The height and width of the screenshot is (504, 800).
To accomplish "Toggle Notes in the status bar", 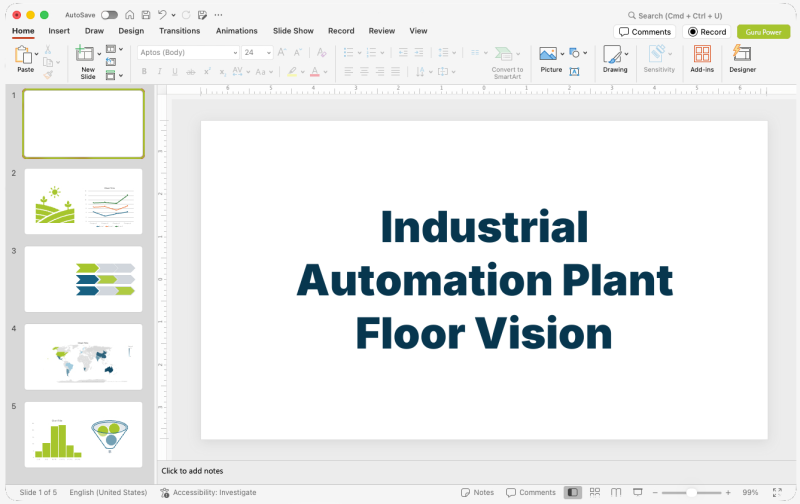I will point(478,492).
